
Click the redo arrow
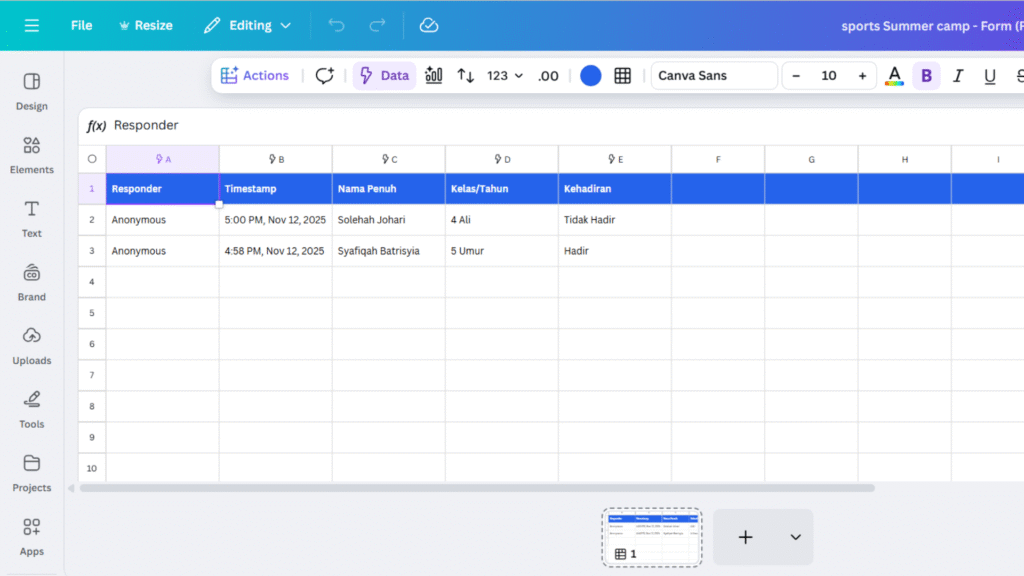tap(377, 25)
